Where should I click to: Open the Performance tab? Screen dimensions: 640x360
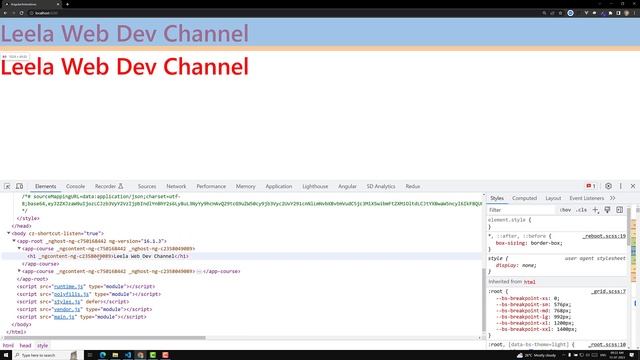[x=211, y=186]
